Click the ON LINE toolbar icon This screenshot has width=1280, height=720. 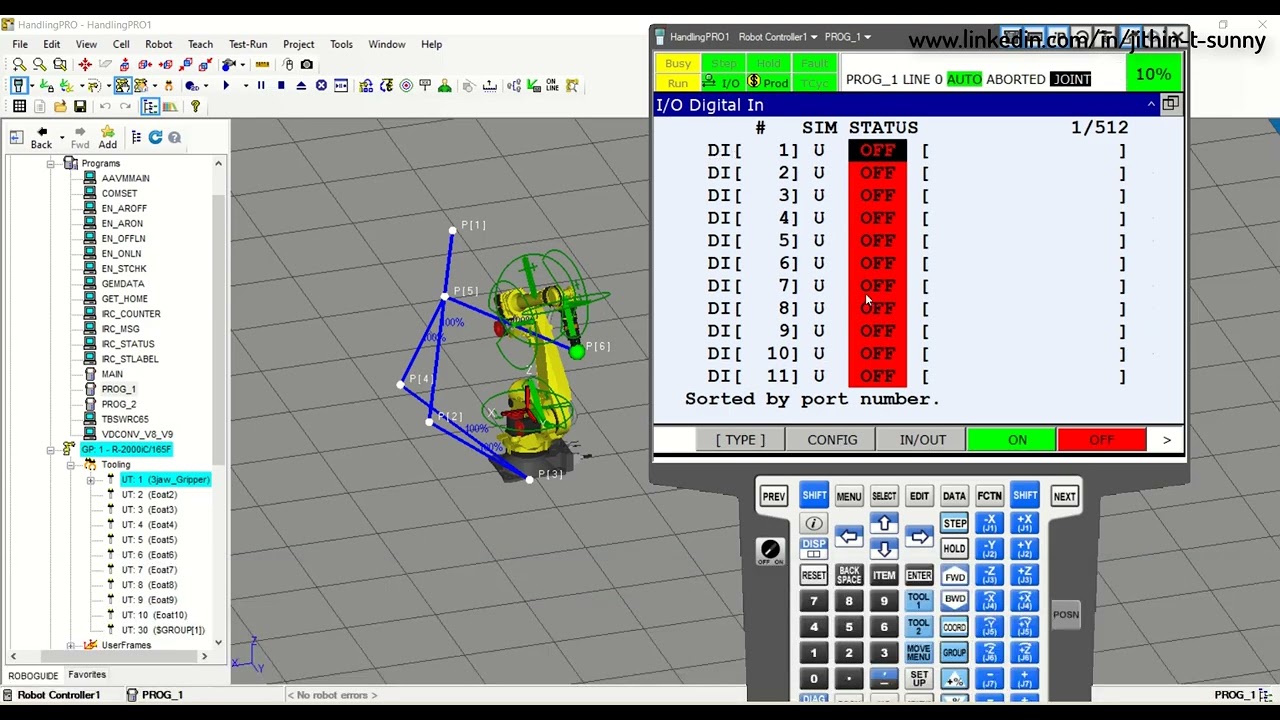point(552,86)
